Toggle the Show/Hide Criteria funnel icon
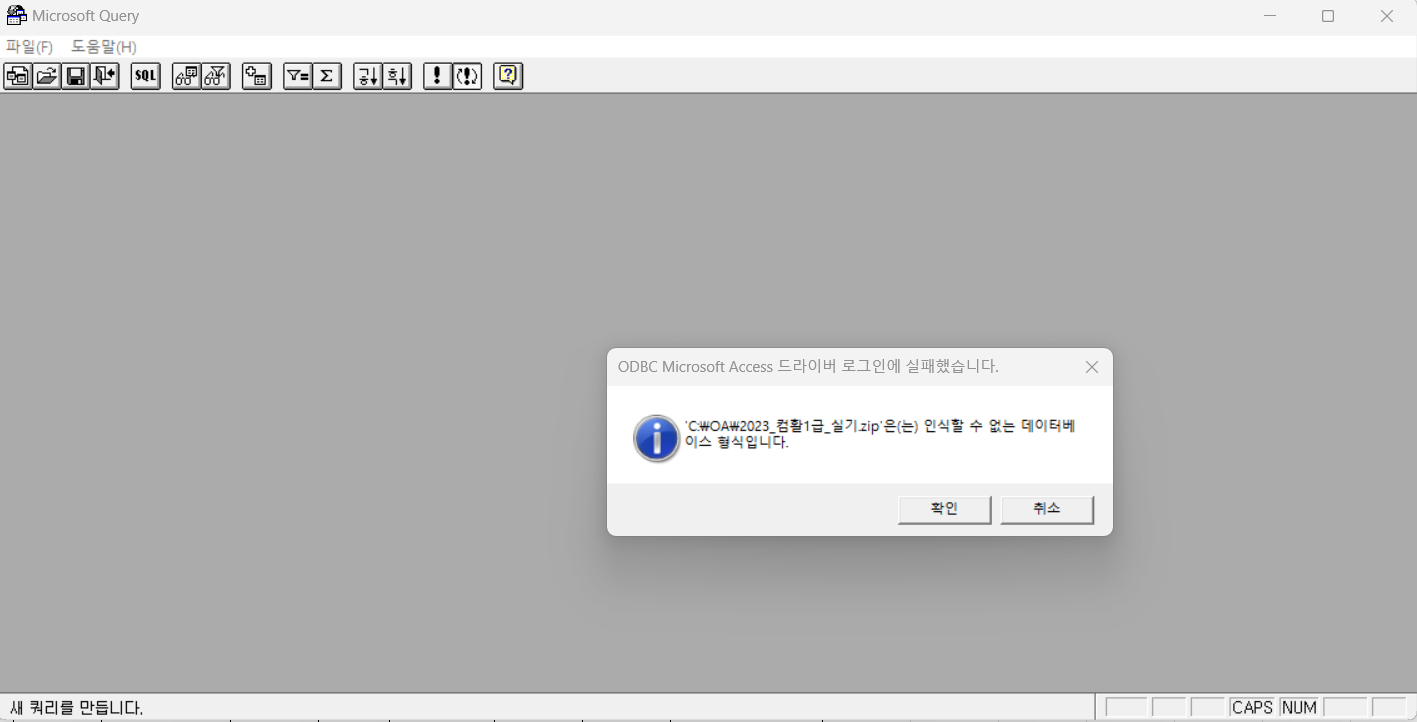 tap(216, 76)
